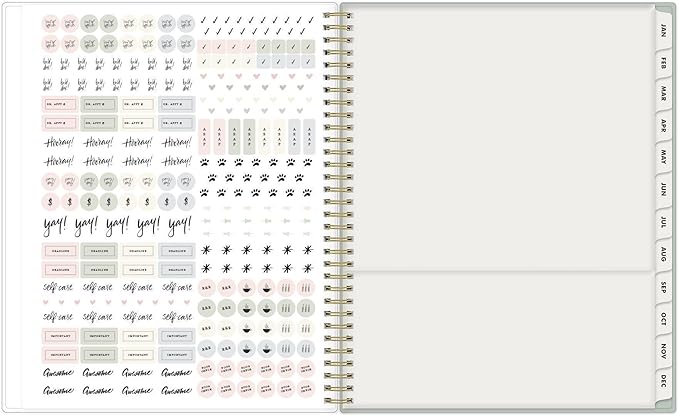Click the APR divider tab
Screen dimensions: 679x416
[663, 126]
